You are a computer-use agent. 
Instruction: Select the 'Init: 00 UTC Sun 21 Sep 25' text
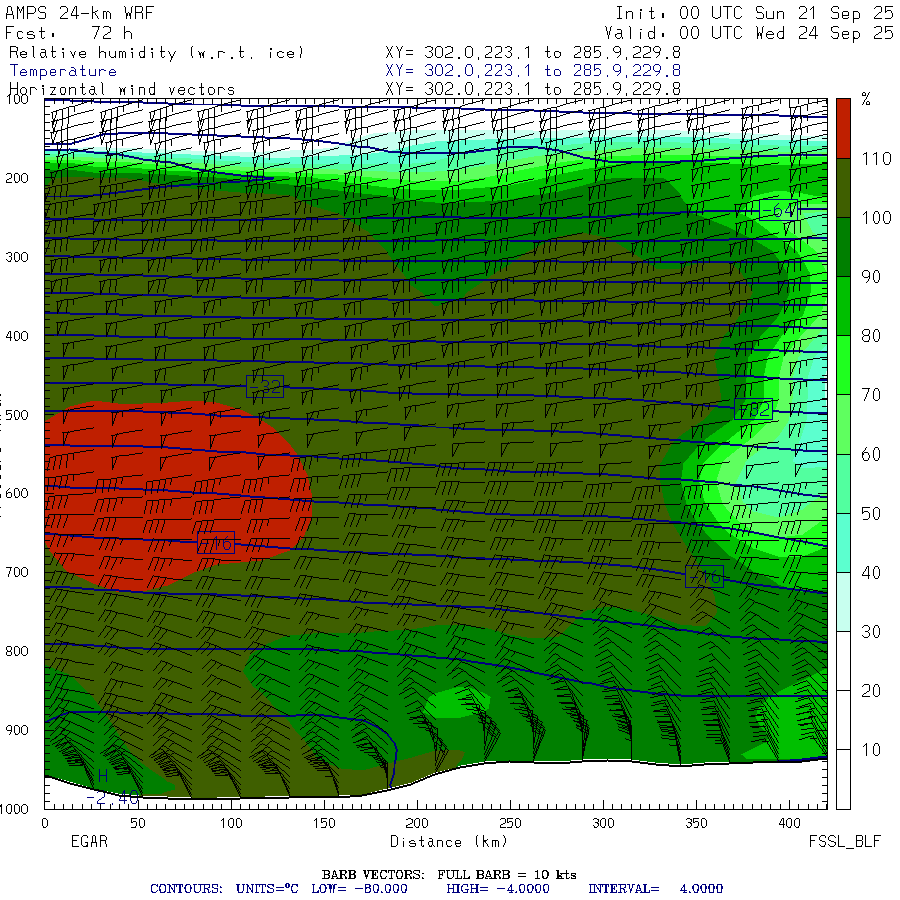click(x=755, y=13)
